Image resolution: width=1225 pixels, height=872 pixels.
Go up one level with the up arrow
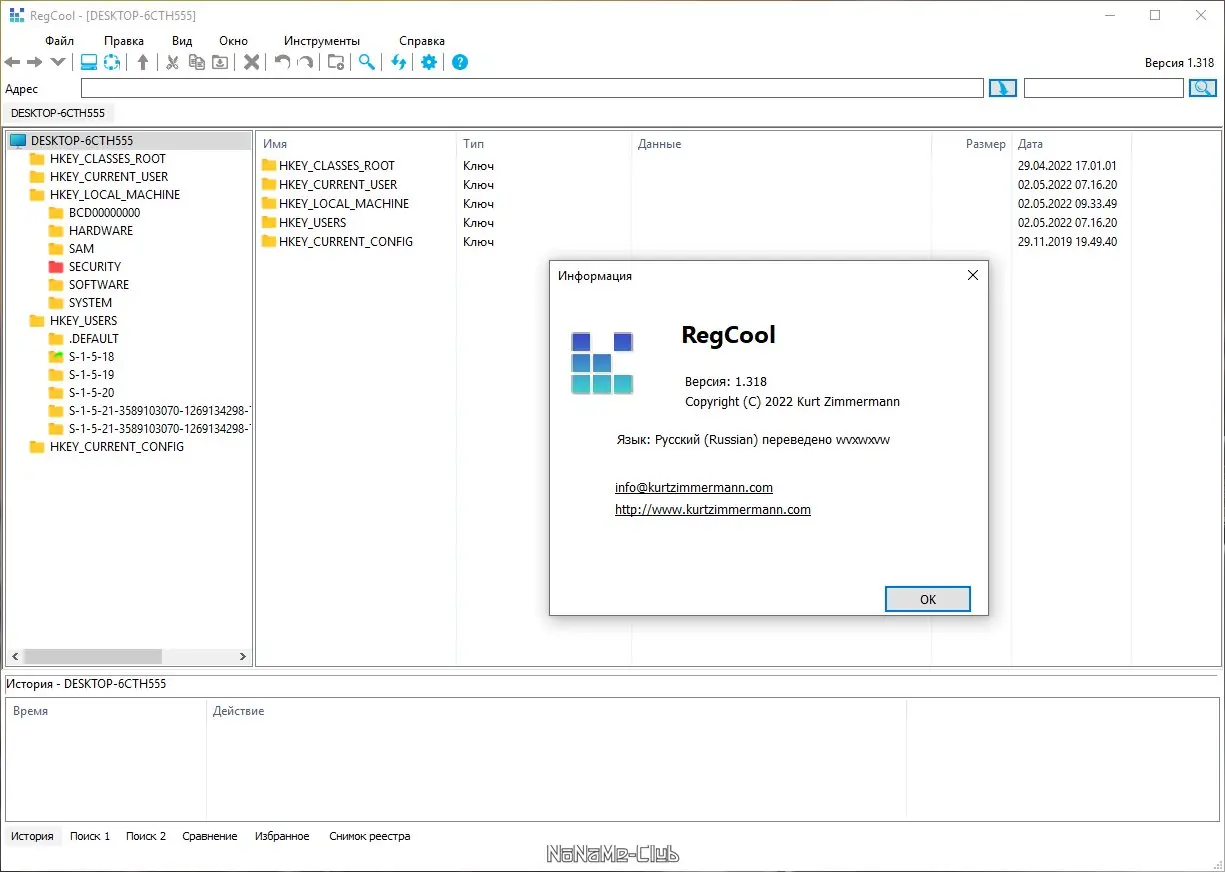click(x=143, y=62)
